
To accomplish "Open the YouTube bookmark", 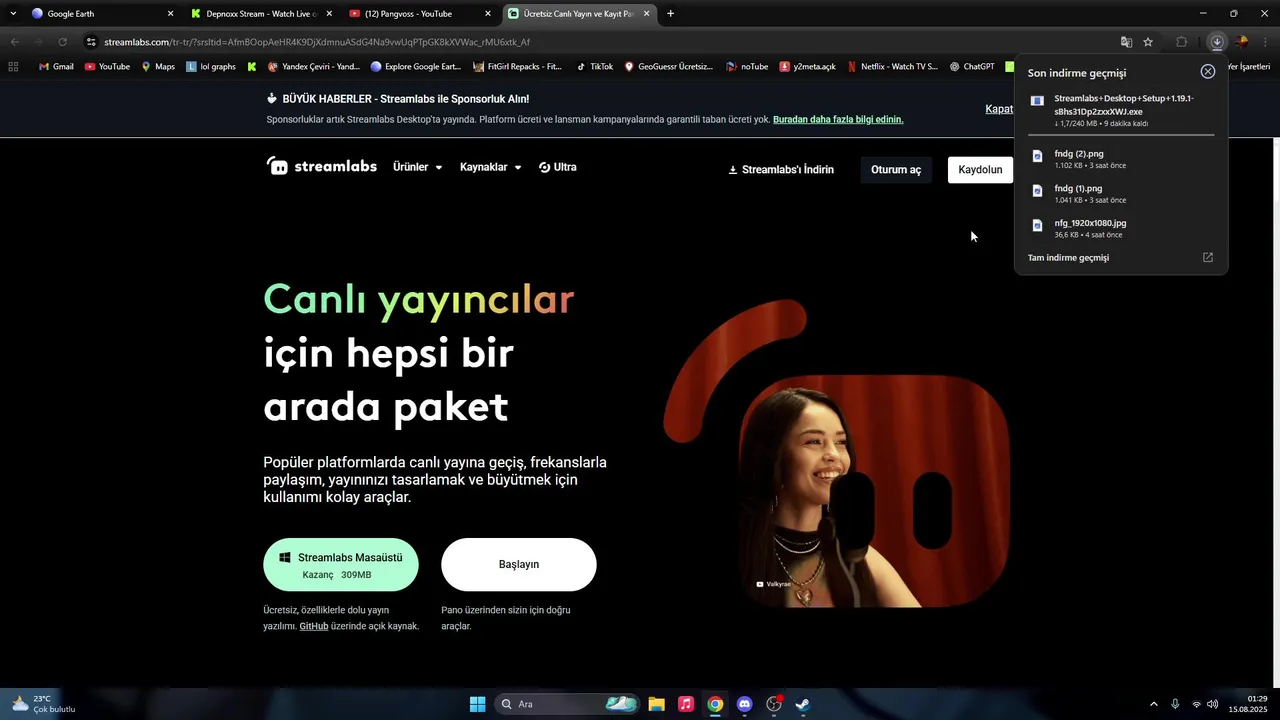I will point(107,67).
